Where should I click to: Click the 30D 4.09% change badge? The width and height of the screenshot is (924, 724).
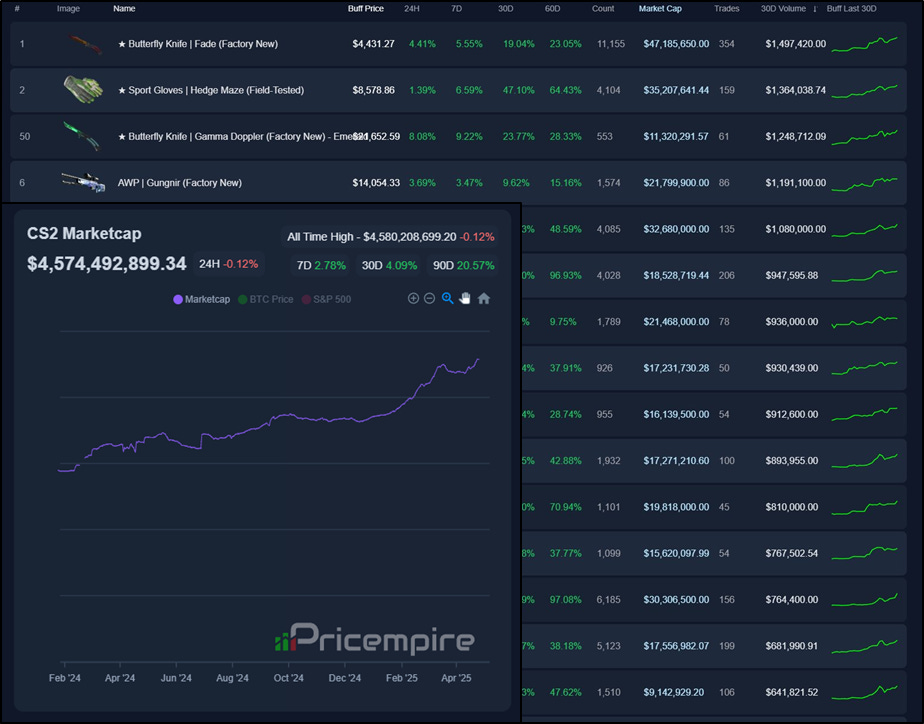(389, 266)
